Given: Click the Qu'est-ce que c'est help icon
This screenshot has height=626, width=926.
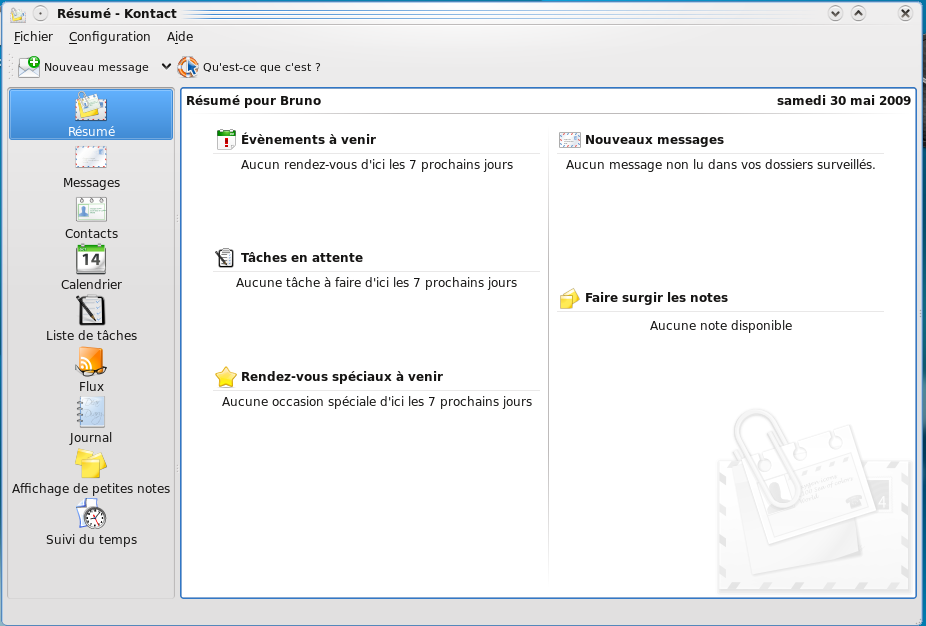Looking at the screenshot, I should (188, 67).
